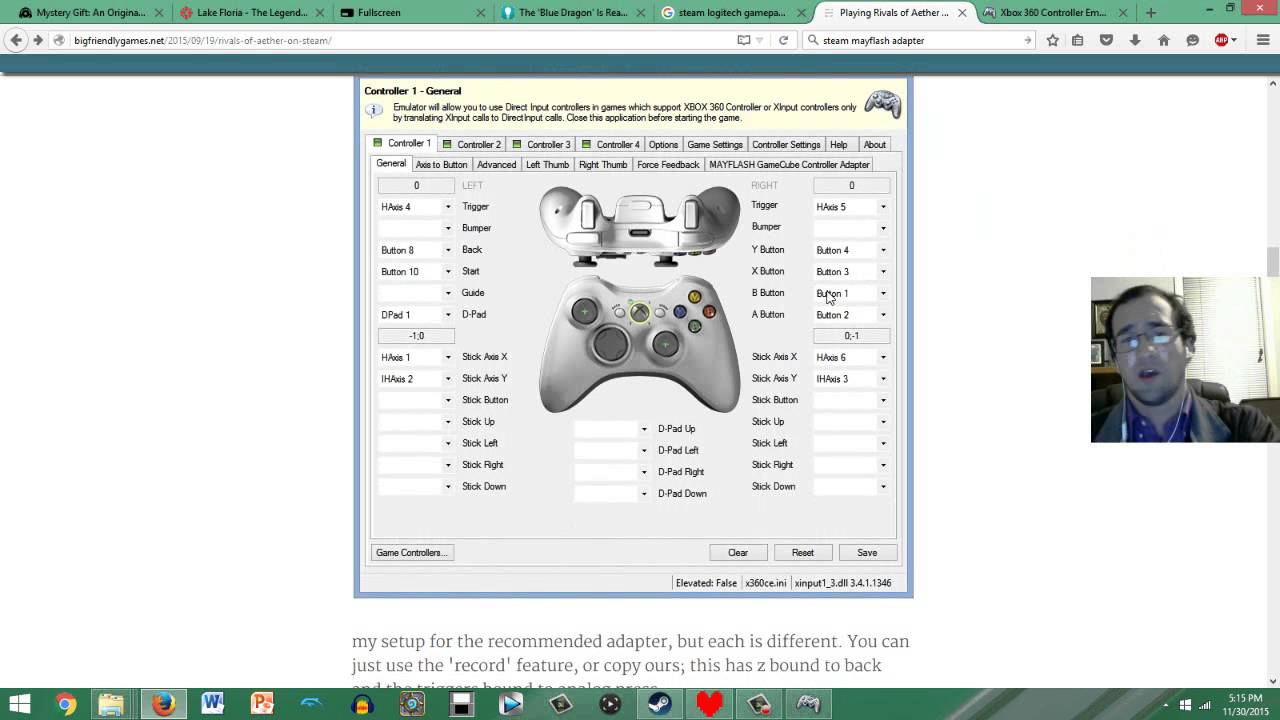Open a new tab with plus button

point(1151,13)
